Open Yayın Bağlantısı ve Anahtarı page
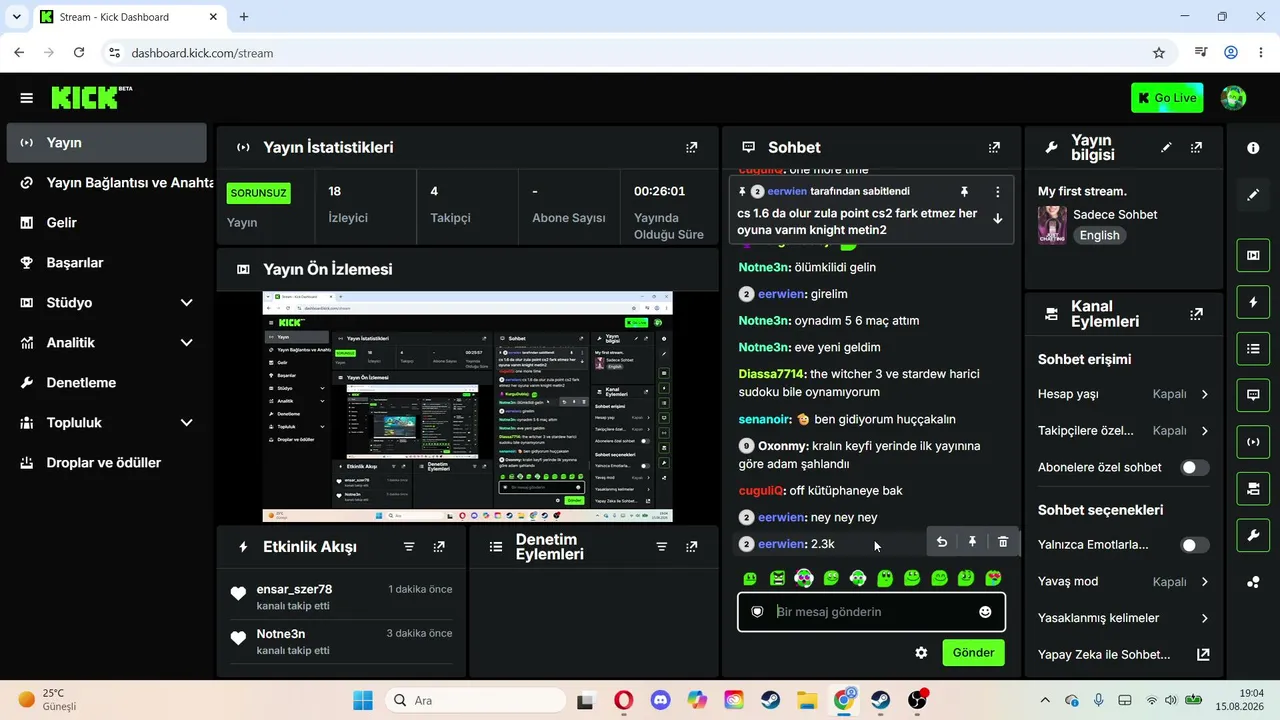 (106, 183)
